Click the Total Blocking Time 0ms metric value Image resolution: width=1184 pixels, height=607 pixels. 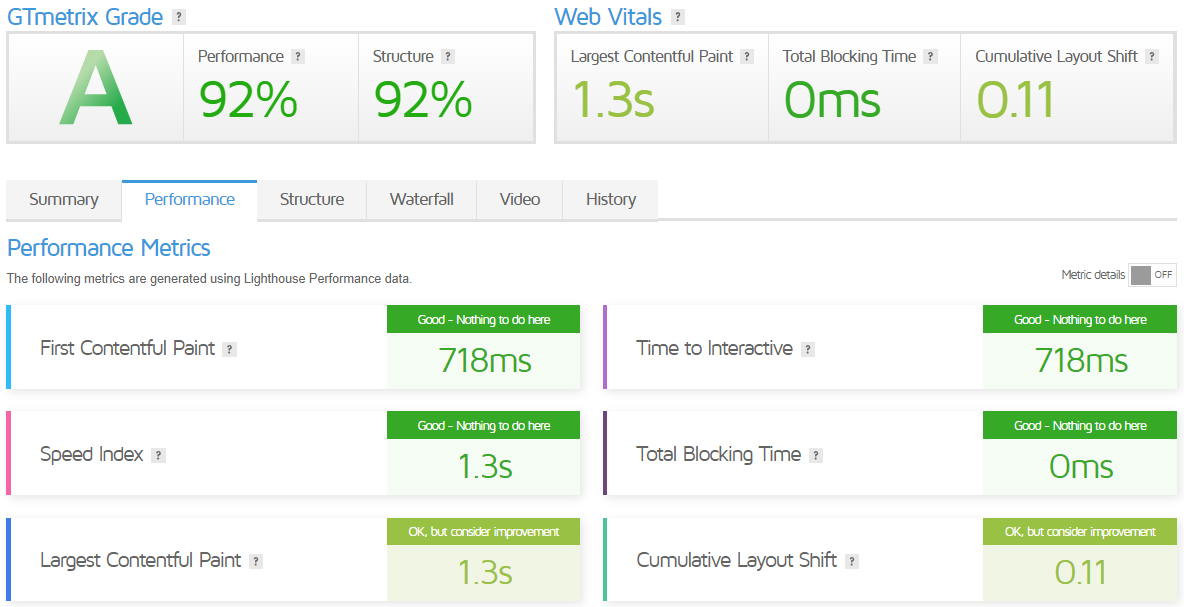click(1081, 467)
